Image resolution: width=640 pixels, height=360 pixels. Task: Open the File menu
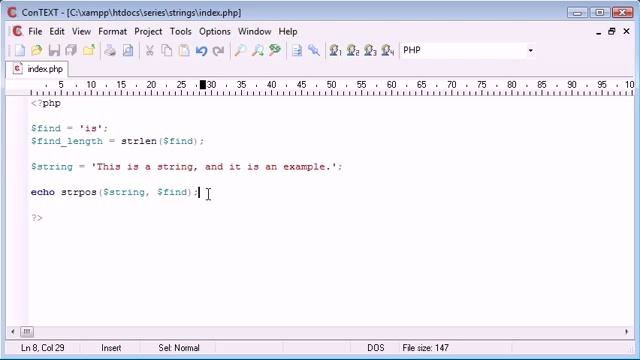[x=35, y=31]
